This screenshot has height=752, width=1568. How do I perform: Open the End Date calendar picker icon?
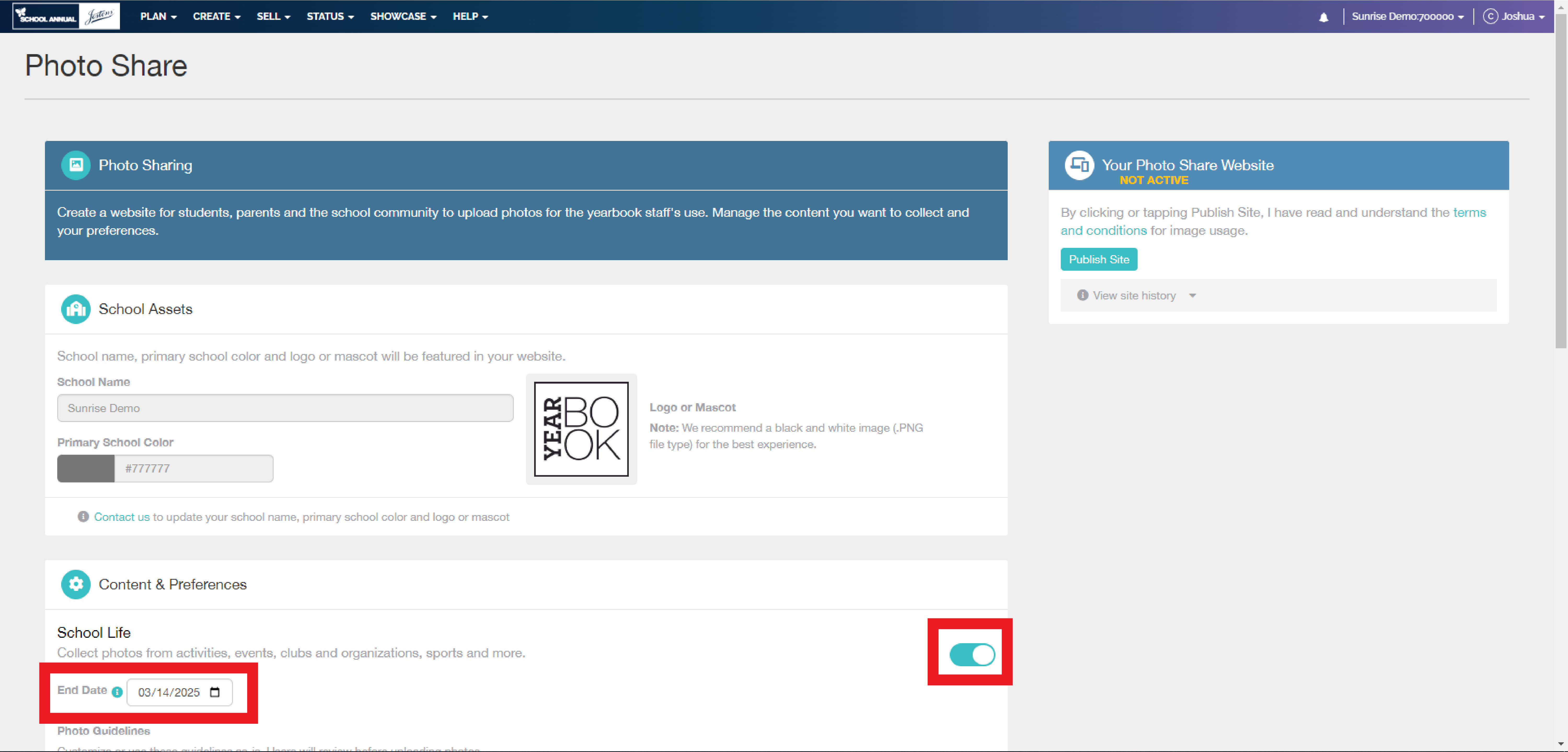[215, 692]
